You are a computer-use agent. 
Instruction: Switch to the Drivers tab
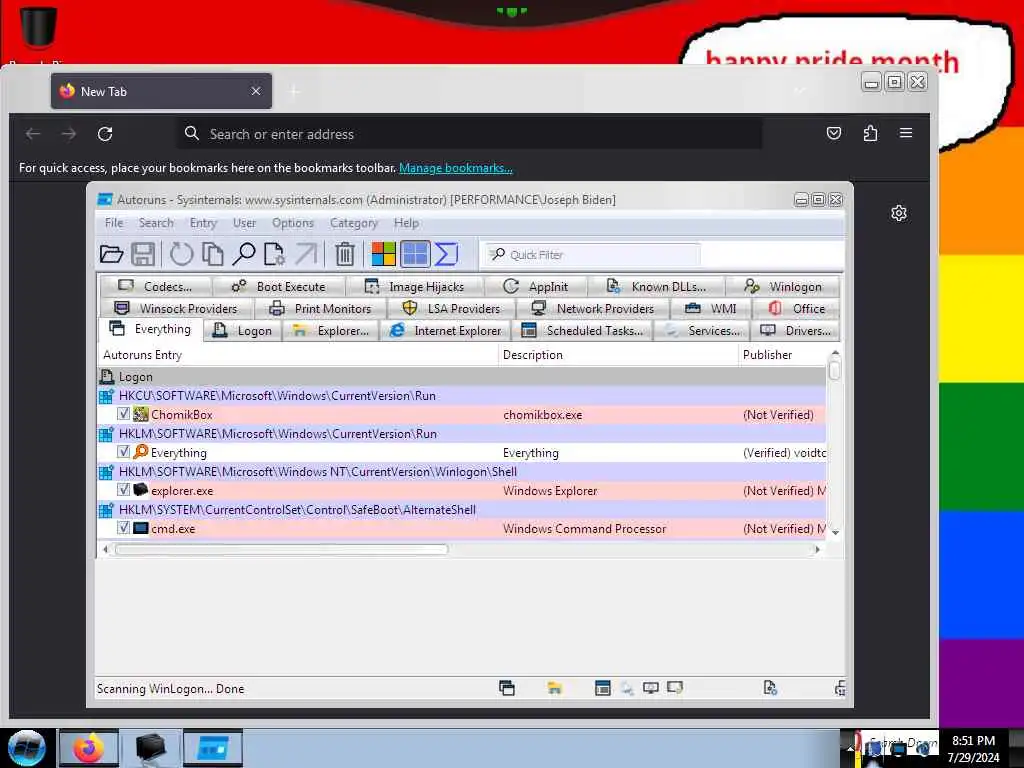(x=795, y=330)
